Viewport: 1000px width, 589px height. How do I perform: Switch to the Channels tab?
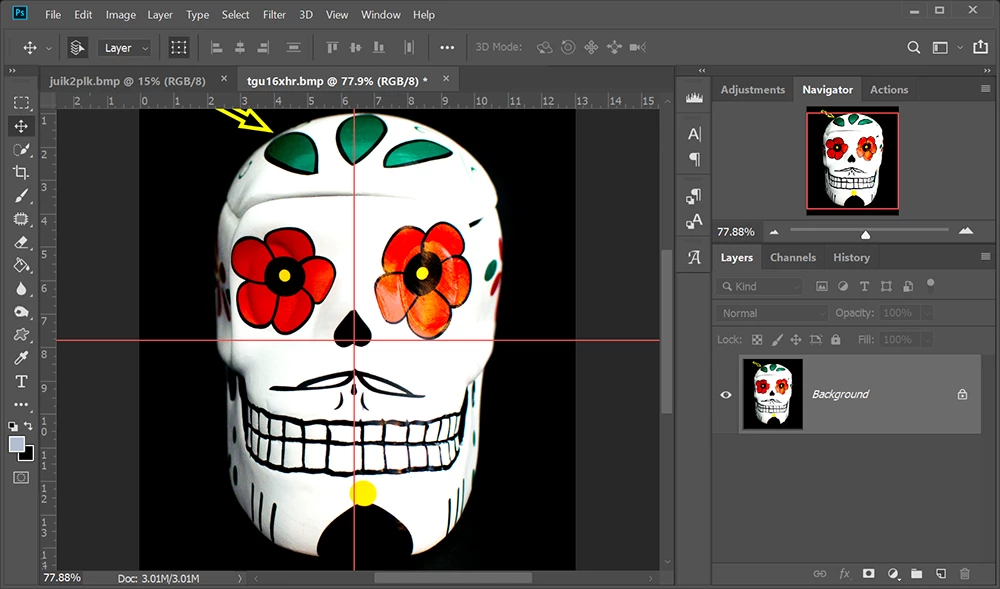[792, 257]
